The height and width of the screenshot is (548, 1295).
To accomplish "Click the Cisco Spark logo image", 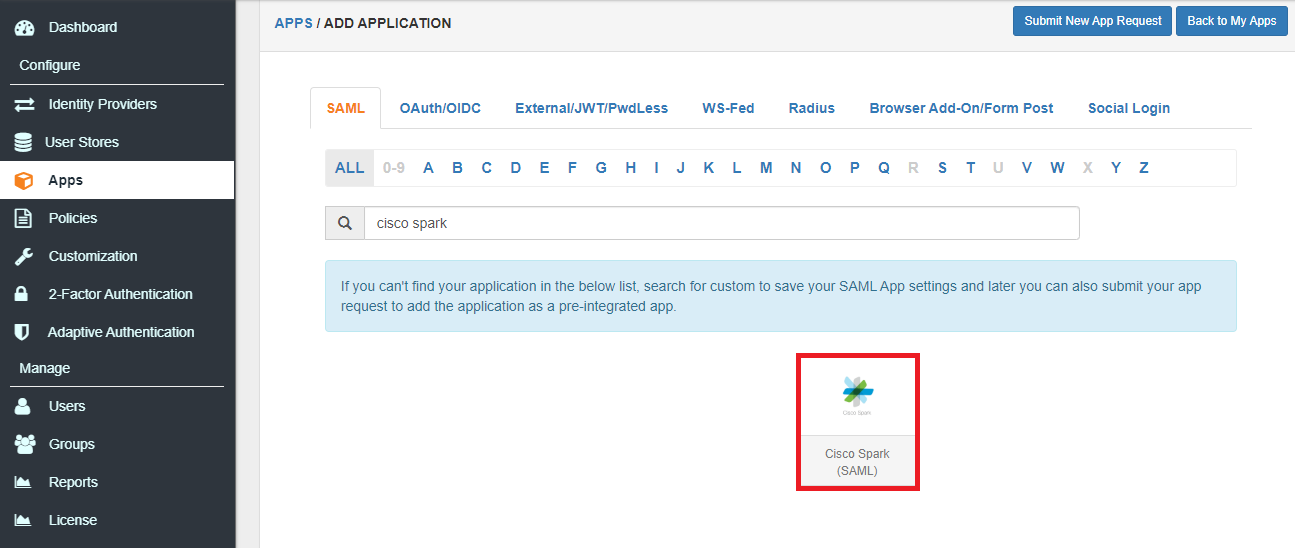I will 858,395.
